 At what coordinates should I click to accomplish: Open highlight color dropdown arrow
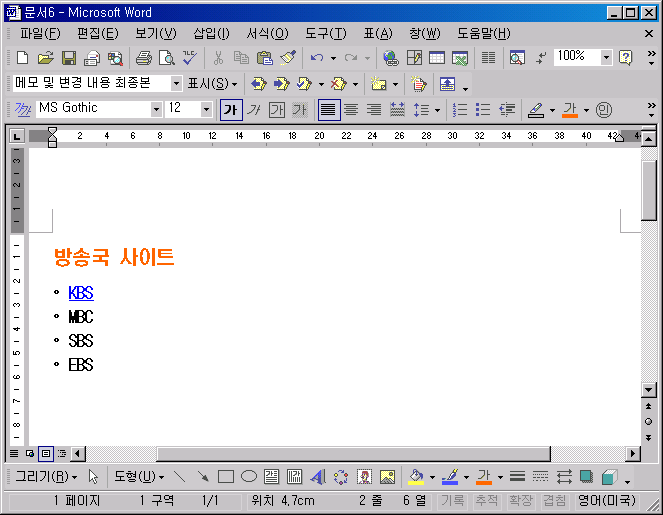[x=552, y=110]
